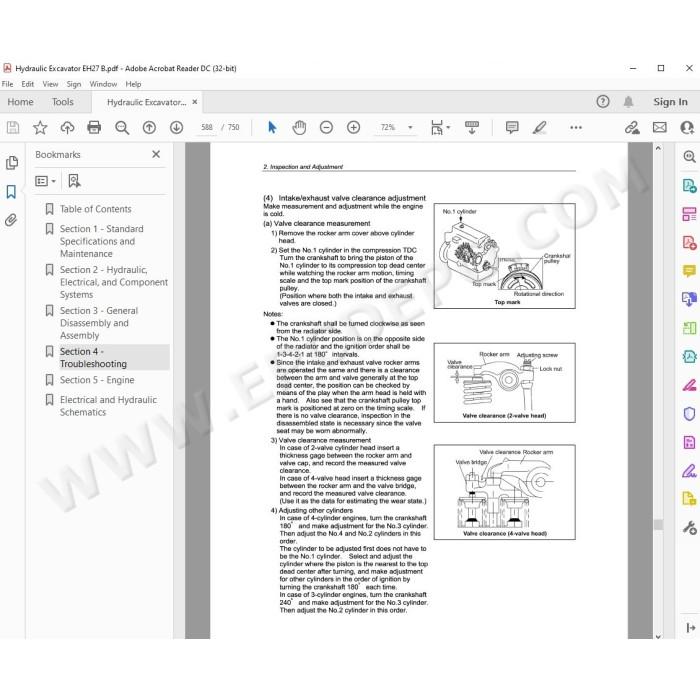Screen dimensions: 700x700
Task: Open Section 2 Hydraulic, Electrical bookmark
Action: 114,282
